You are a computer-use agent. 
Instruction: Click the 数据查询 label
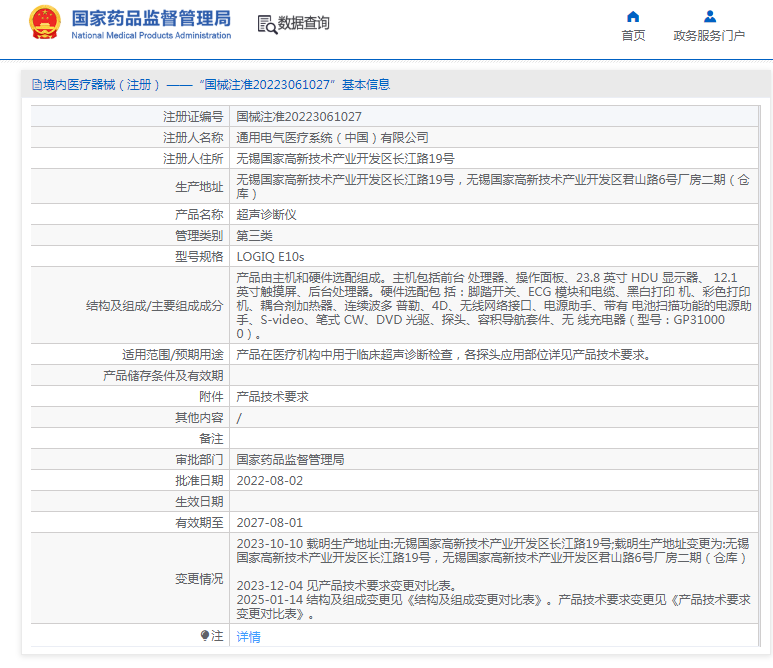click(x=304, y=23)
